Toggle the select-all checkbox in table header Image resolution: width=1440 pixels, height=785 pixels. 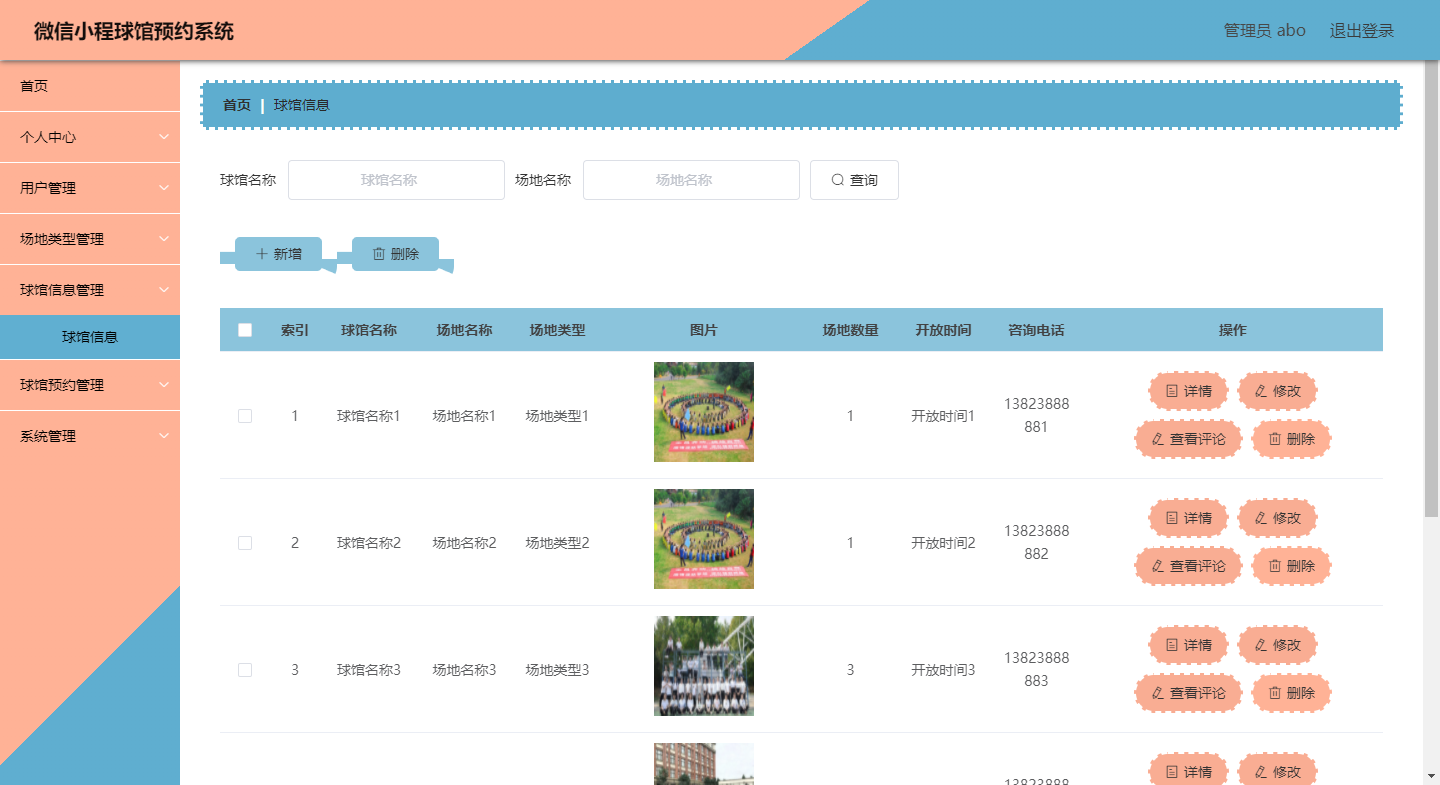[x=245, y=330]
